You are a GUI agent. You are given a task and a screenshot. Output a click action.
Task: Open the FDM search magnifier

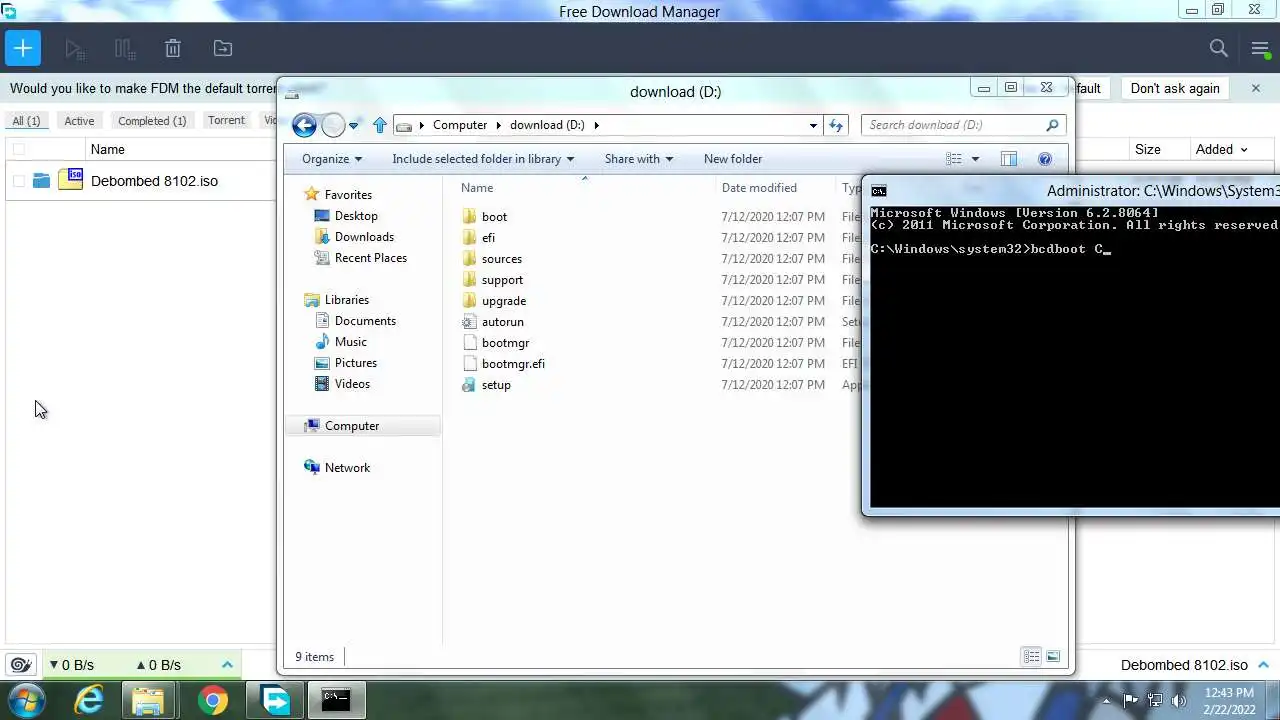coord(1218,48)
